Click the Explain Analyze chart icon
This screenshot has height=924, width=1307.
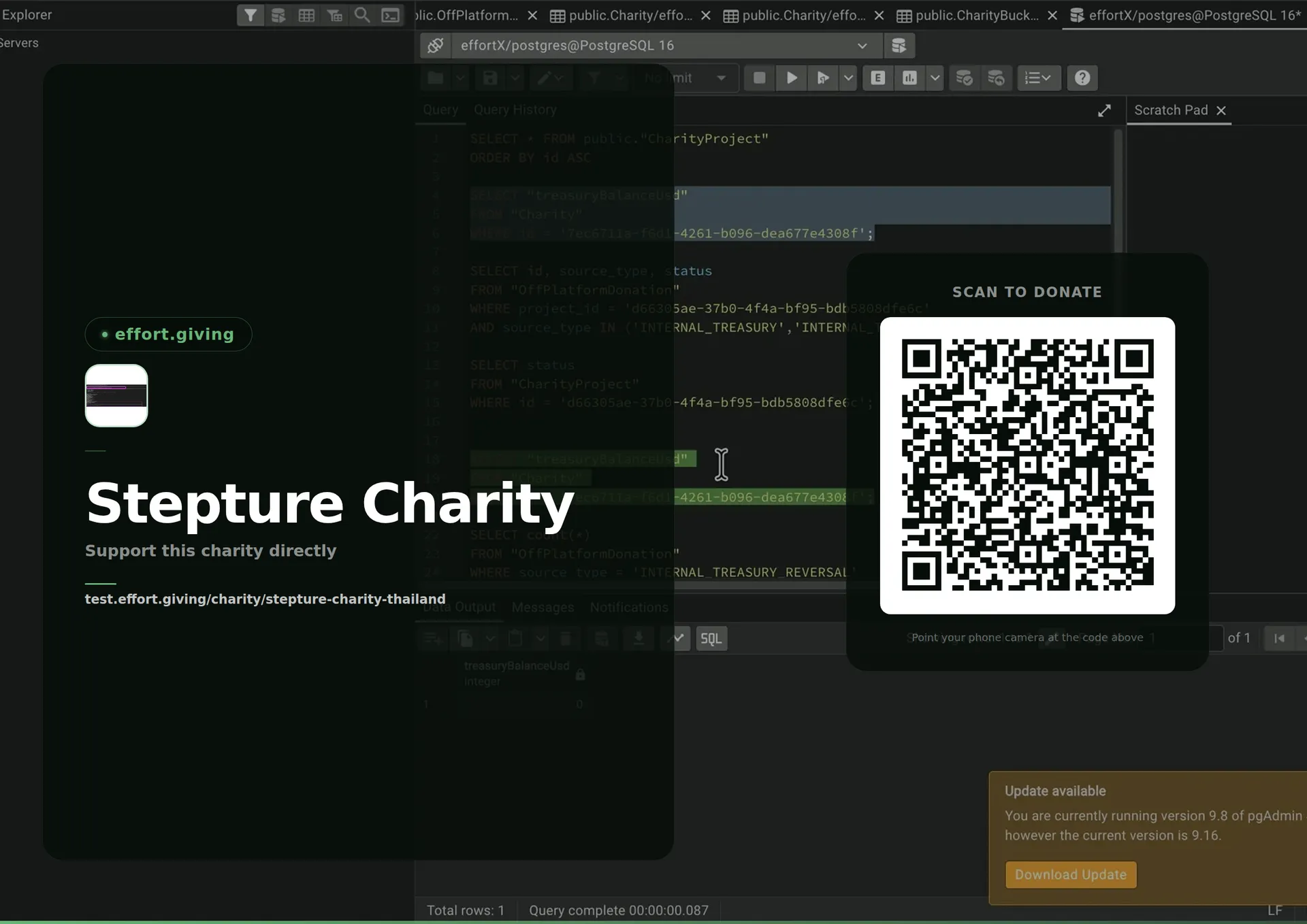pyautogui.click(x=909, y=78)
